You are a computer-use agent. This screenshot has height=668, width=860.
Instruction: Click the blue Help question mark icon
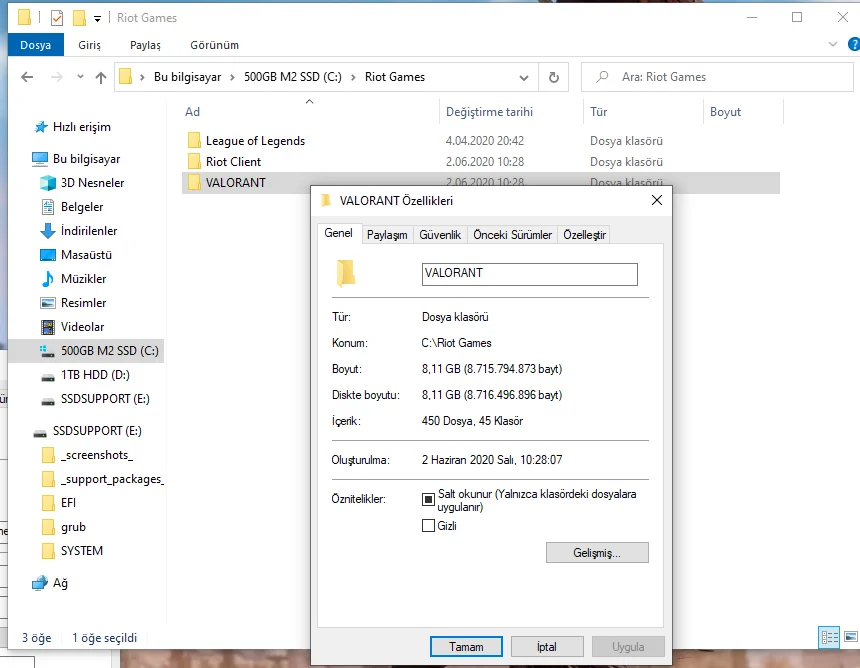coord(853,44)
